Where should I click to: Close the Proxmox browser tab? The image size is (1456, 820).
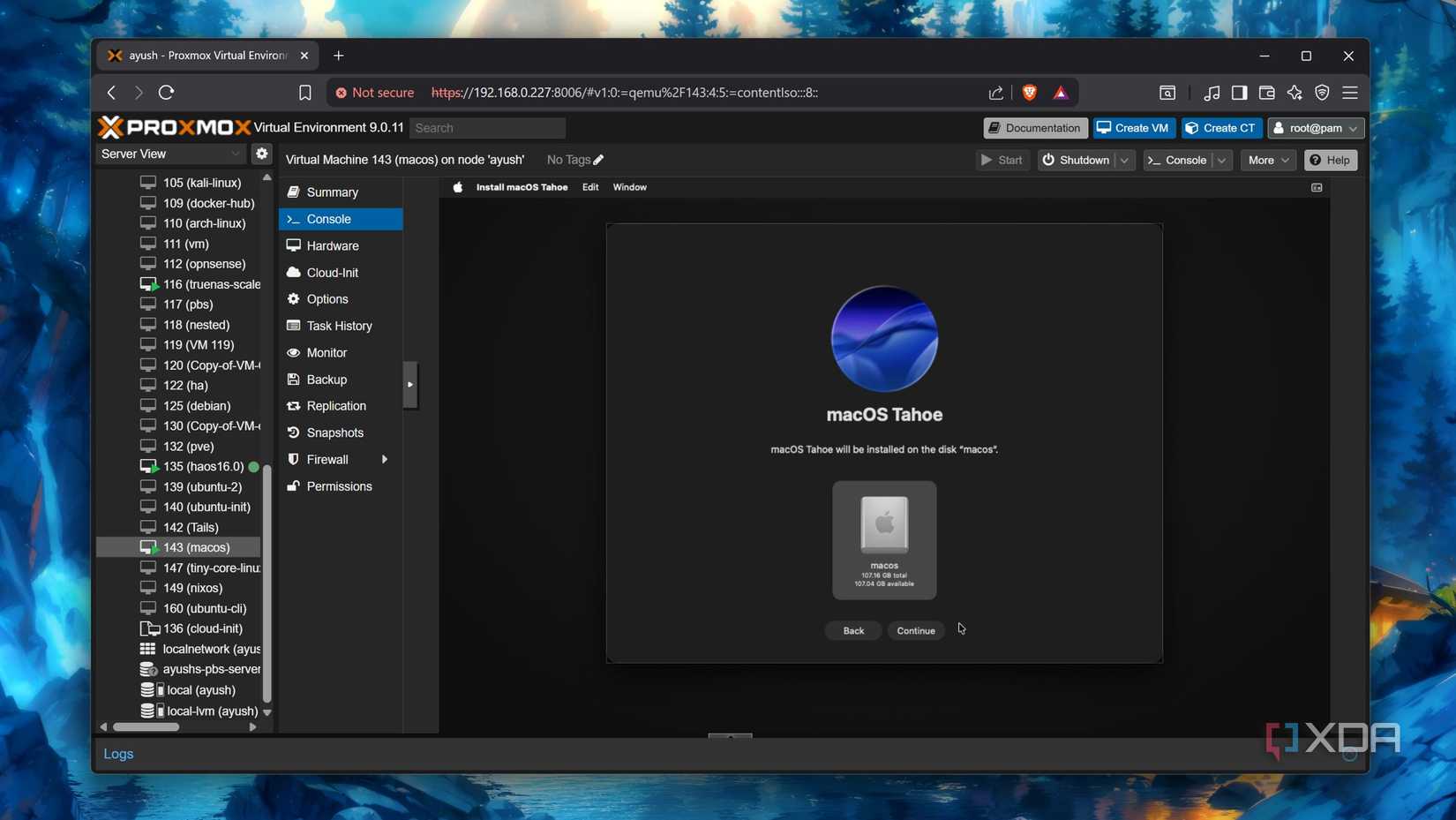pos(304,56)
